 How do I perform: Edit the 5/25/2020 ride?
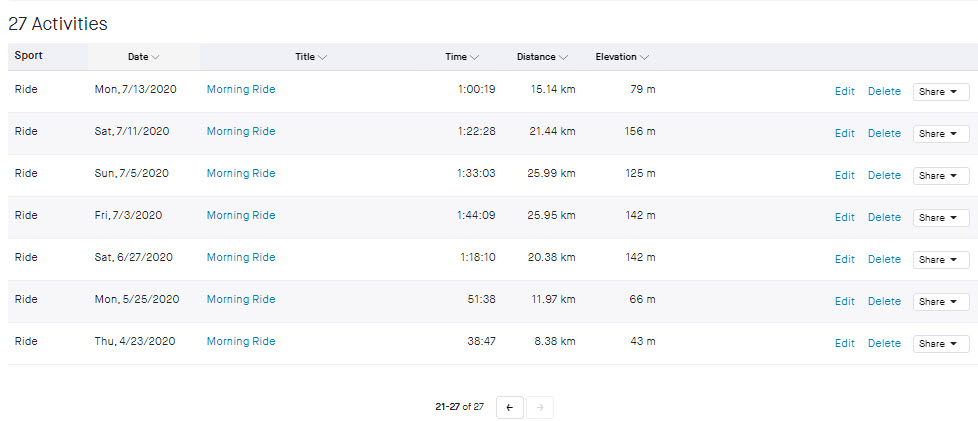pyautogui.click(x=844, y=302)
